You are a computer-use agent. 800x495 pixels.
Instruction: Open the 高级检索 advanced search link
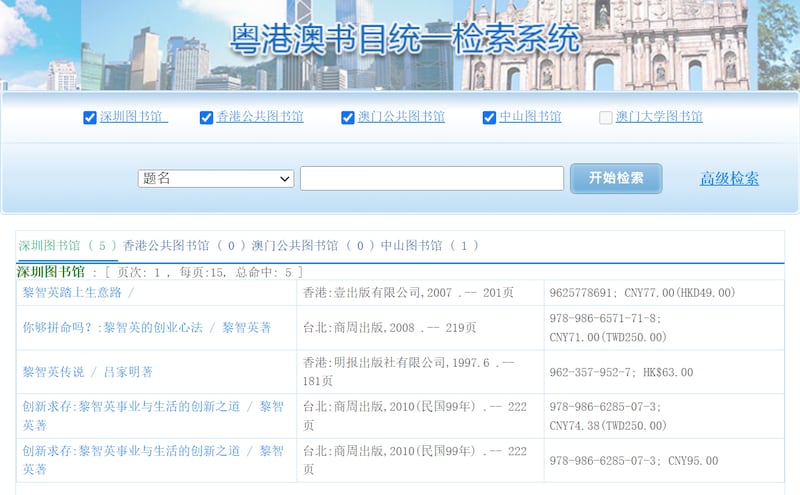(x=729, y=179)
